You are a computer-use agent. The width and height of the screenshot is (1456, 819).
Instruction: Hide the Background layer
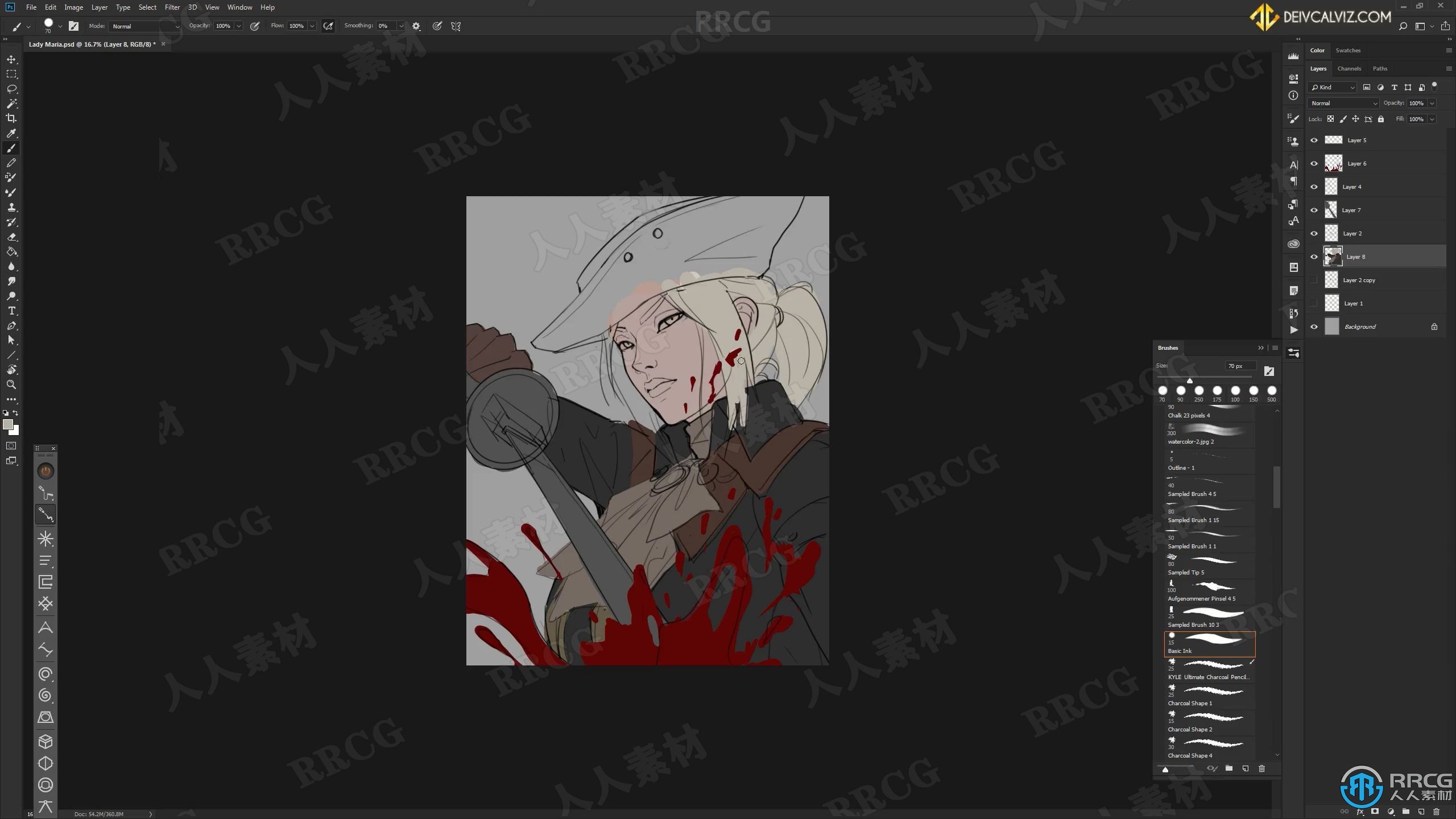coord(1314,326)
